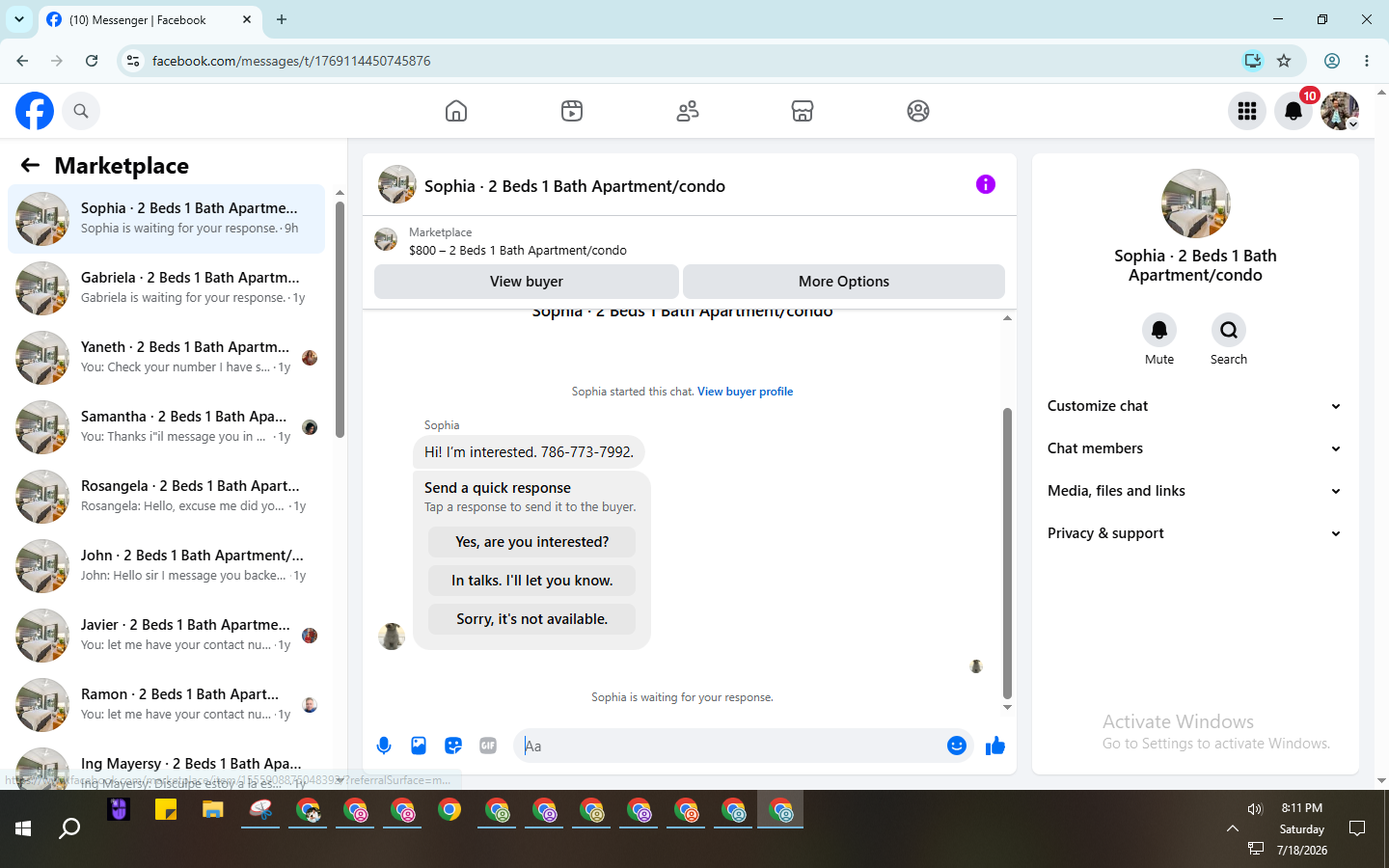This screenshot has width=1389, height=868.
Task: Open the Reels video icon
Action: [x=572, y=111]
